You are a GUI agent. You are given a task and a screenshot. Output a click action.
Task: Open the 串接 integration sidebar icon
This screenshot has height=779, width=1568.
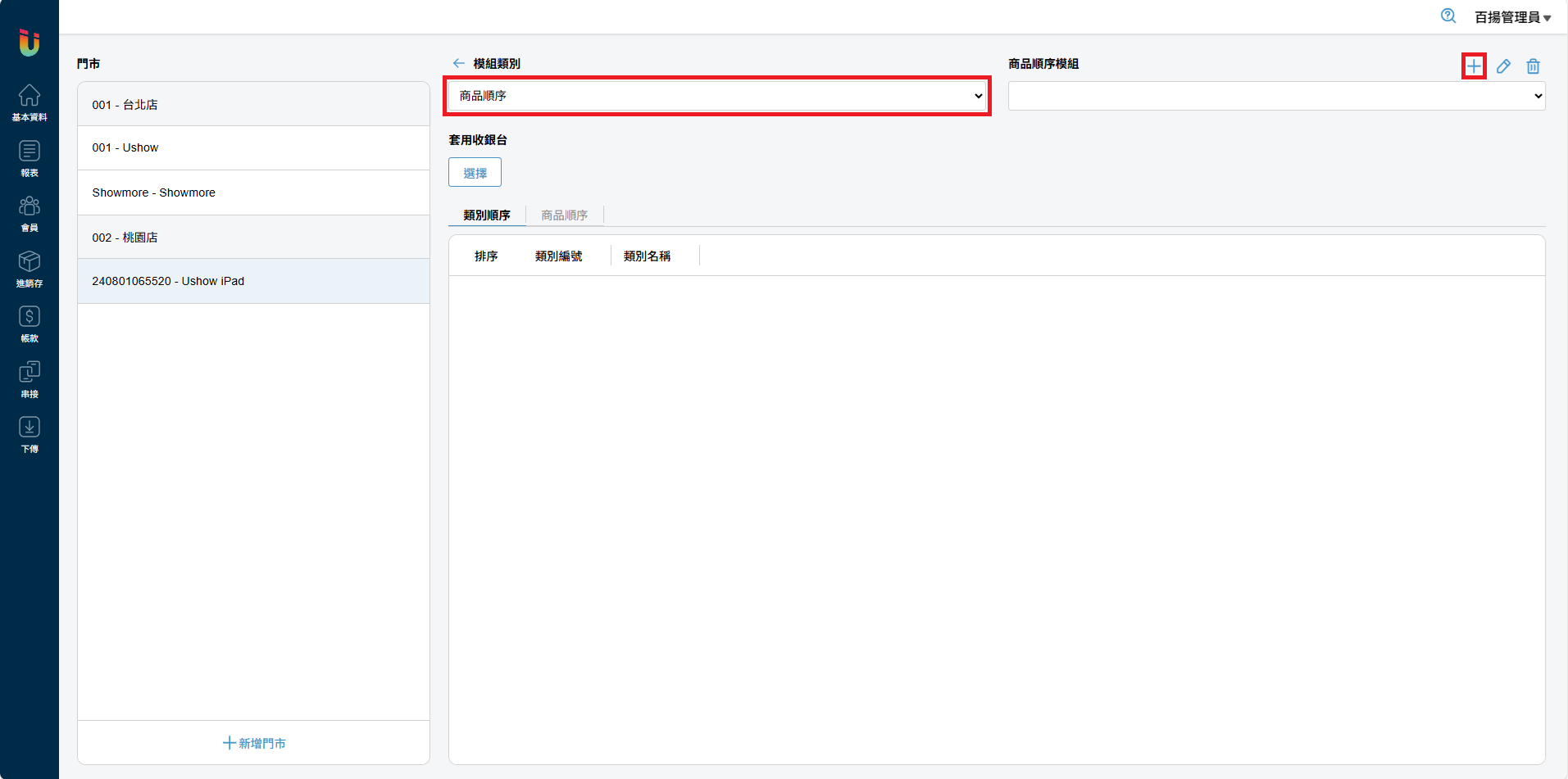tap(30, 379)
